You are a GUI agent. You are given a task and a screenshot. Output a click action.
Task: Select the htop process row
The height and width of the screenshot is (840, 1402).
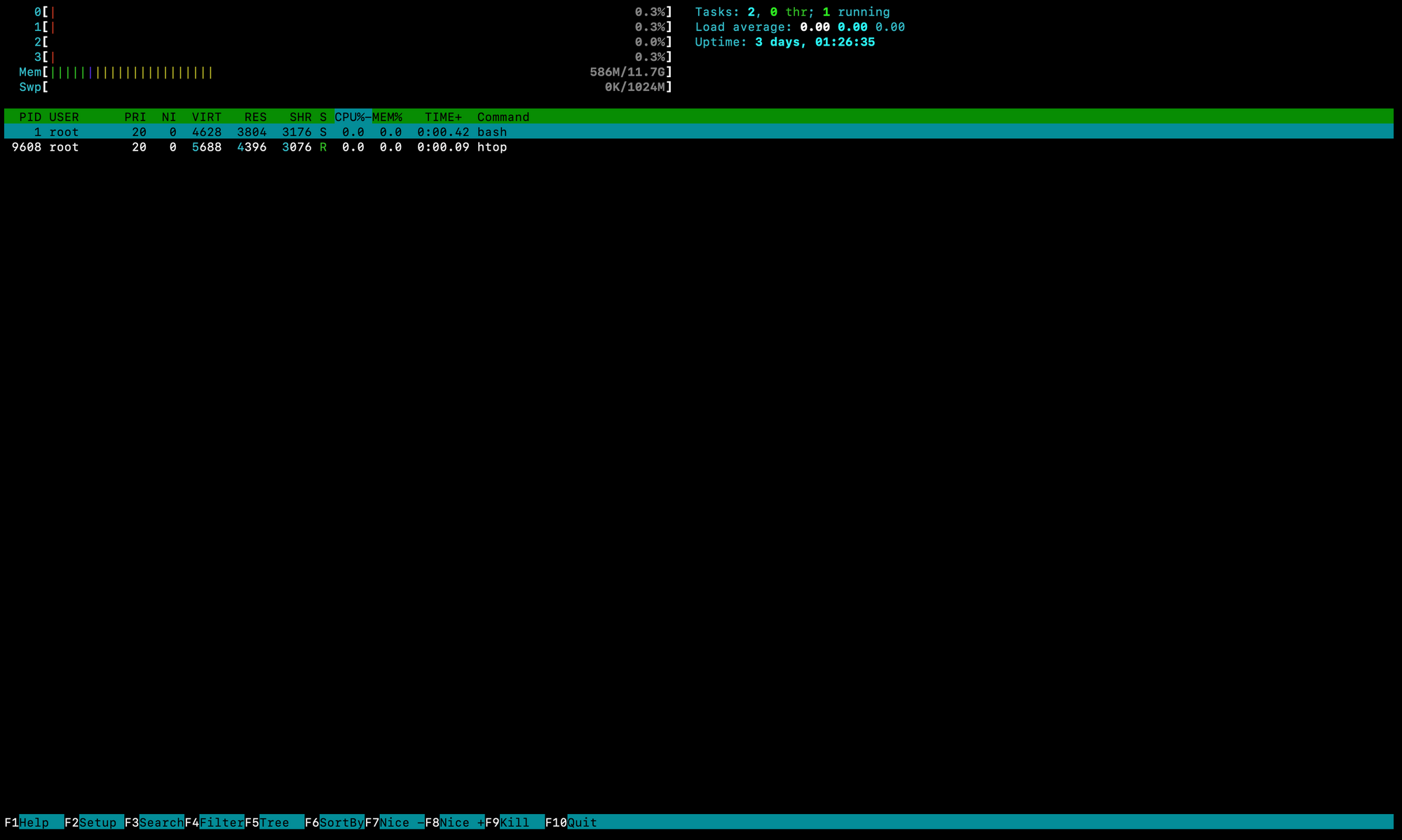(699, 147)
